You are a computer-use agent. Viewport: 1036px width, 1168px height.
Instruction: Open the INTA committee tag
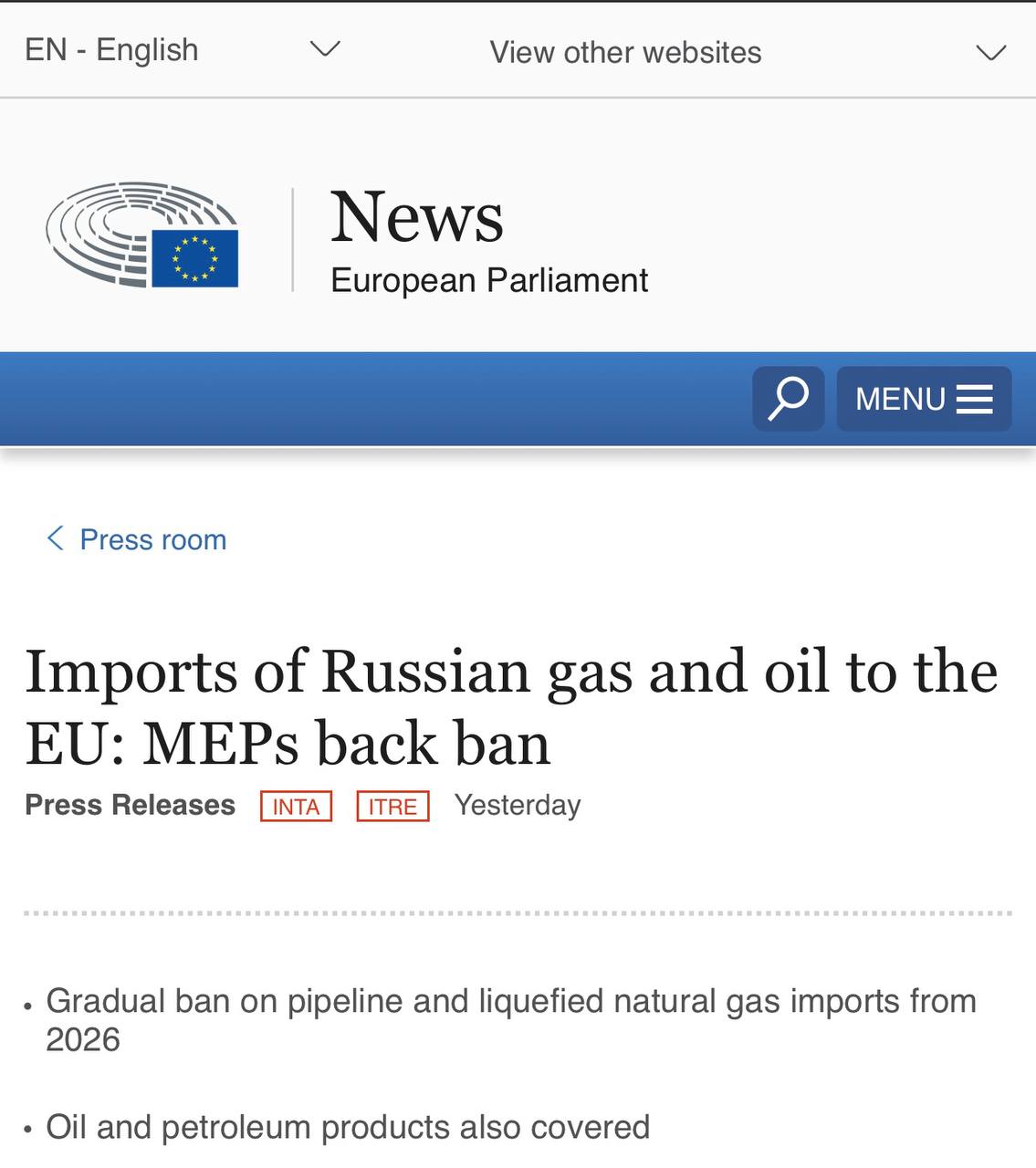(295, 806)
